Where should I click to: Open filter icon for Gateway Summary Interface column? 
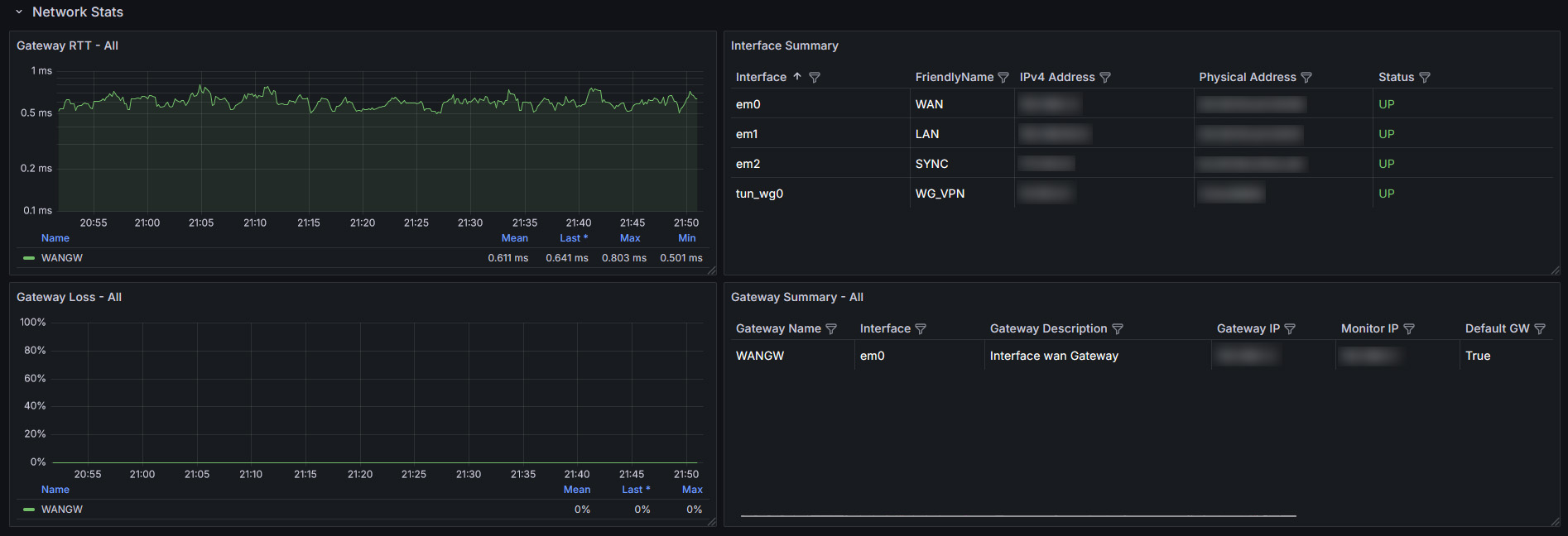921,328
